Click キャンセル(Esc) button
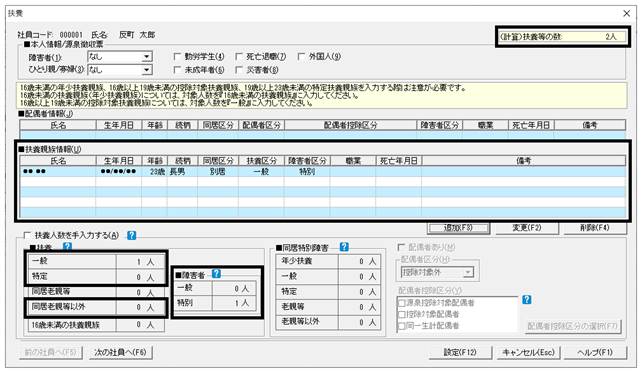The image size is (642, 371). [528, 352]
